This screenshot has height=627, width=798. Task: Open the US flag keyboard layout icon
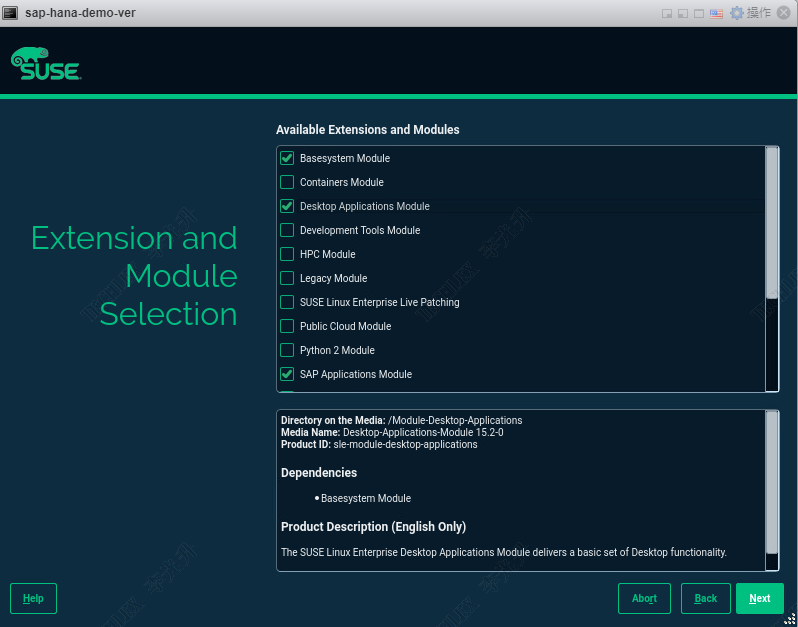717,13
